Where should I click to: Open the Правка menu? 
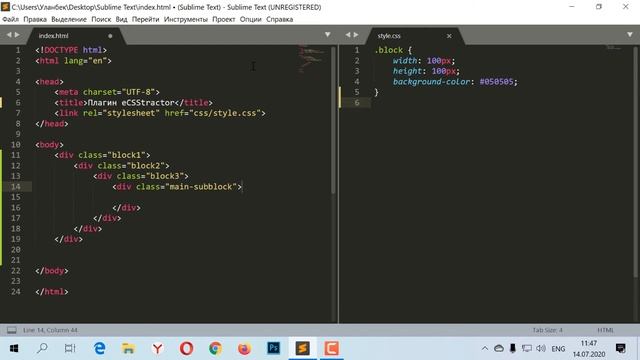35,19
